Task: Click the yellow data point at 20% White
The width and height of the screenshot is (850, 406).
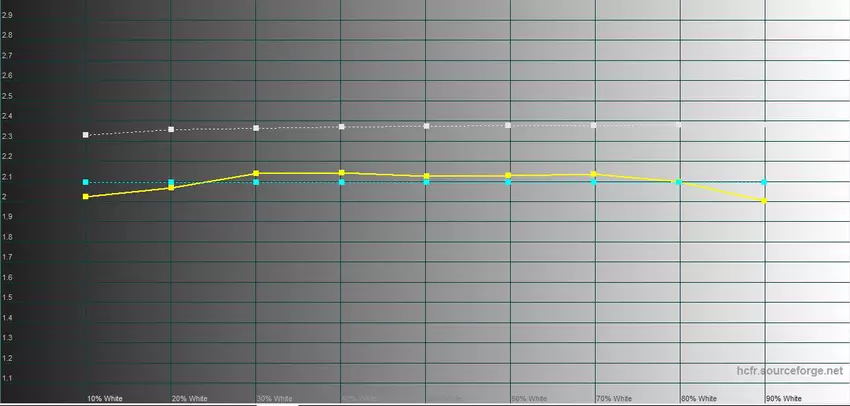Action: pyautogui.click(x=172, y=187)
